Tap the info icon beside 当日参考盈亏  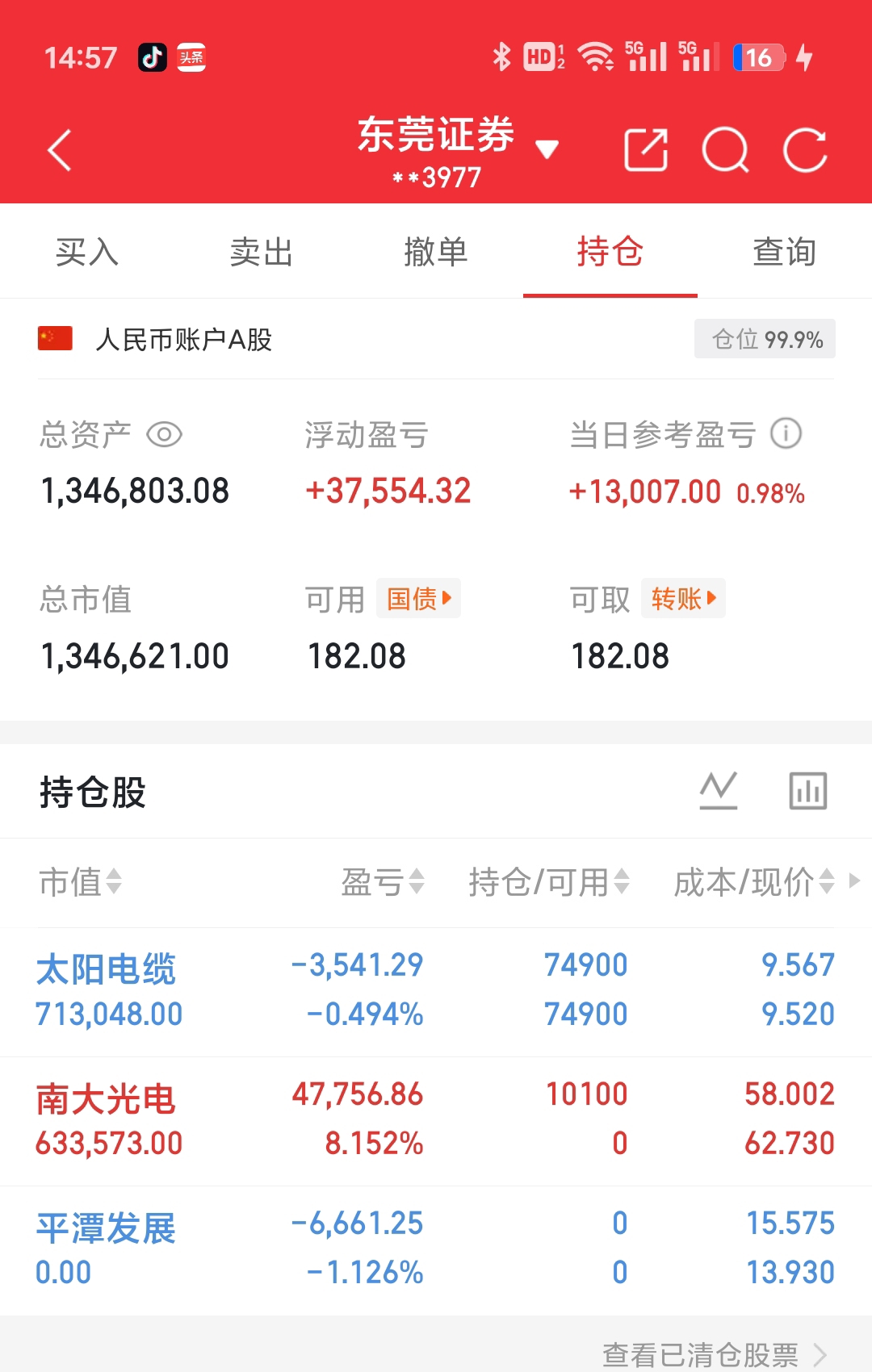tap(786, 433)
